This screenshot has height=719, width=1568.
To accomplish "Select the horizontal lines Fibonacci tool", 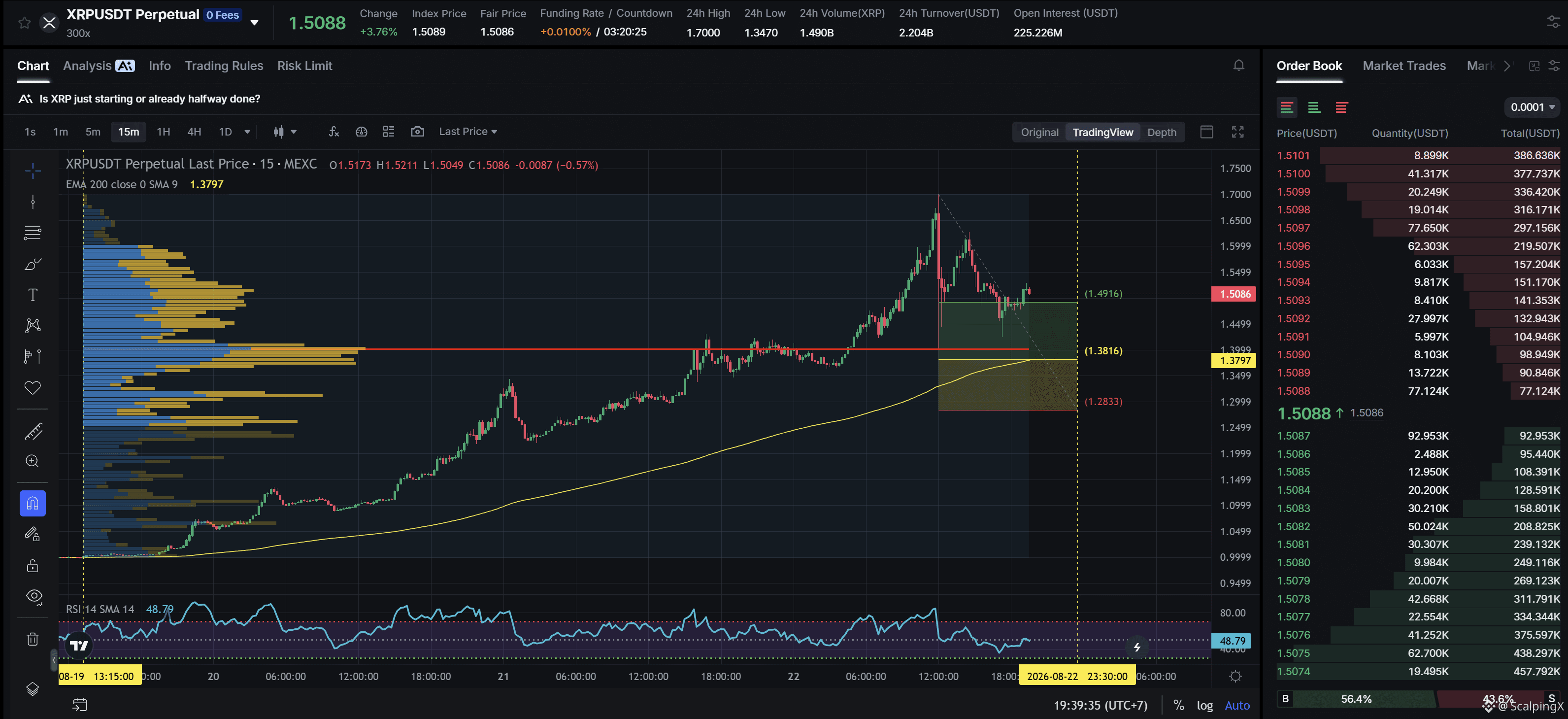I will click(33, 233).
